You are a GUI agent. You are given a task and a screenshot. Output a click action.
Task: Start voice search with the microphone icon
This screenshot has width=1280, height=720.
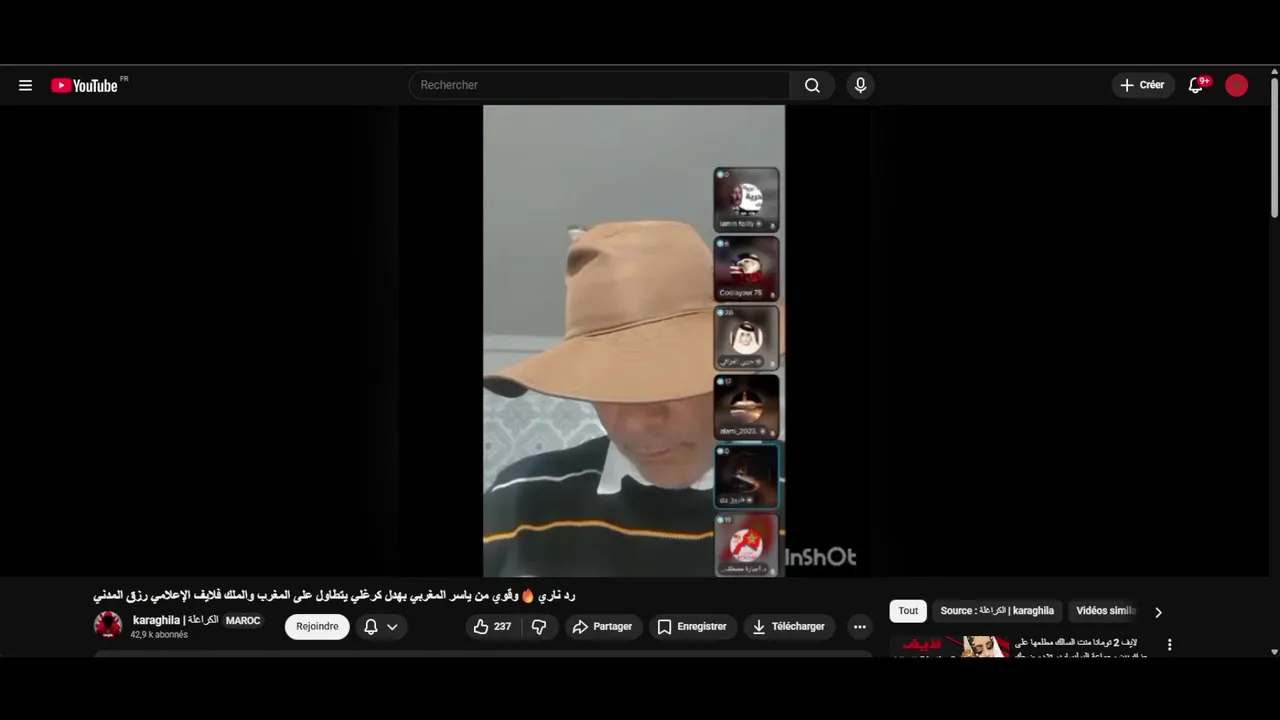860,85
